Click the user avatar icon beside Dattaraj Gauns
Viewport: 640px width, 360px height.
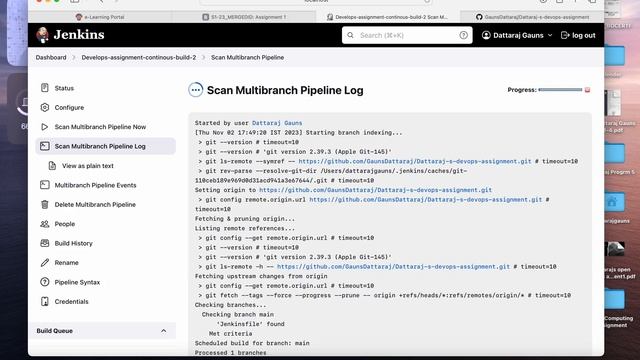(486, 35)
